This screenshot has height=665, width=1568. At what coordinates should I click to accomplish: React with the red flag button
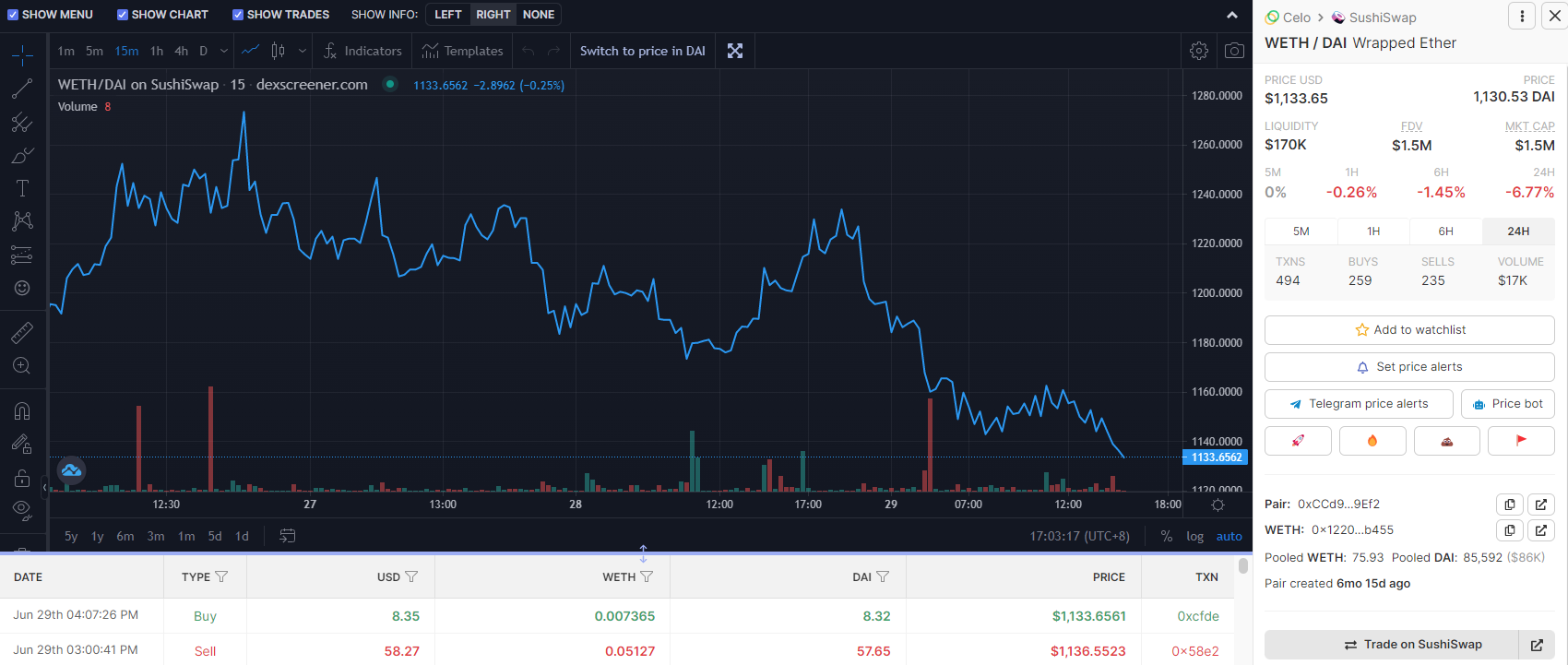pyautogui.click(x=1521, y=441)
